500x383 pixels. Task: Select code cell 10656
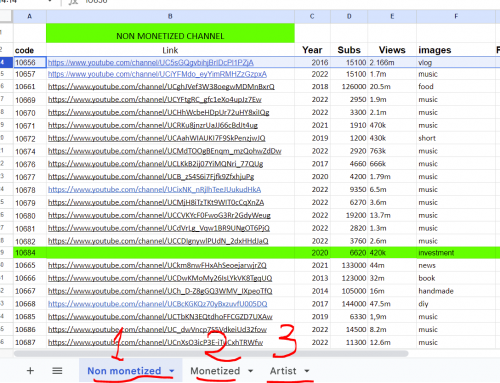click(x=30, y=62)
